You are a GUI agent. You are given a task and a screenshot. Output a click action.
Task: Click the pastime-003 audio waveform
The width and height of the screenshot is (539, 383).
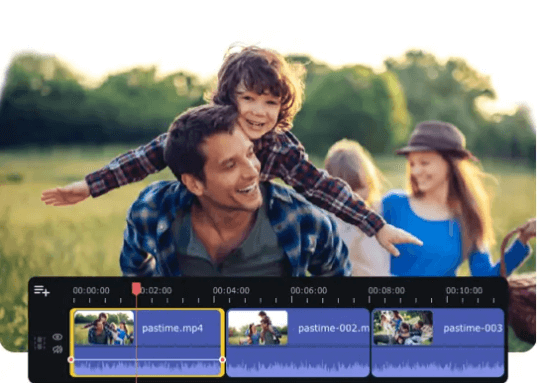(438, 368)
